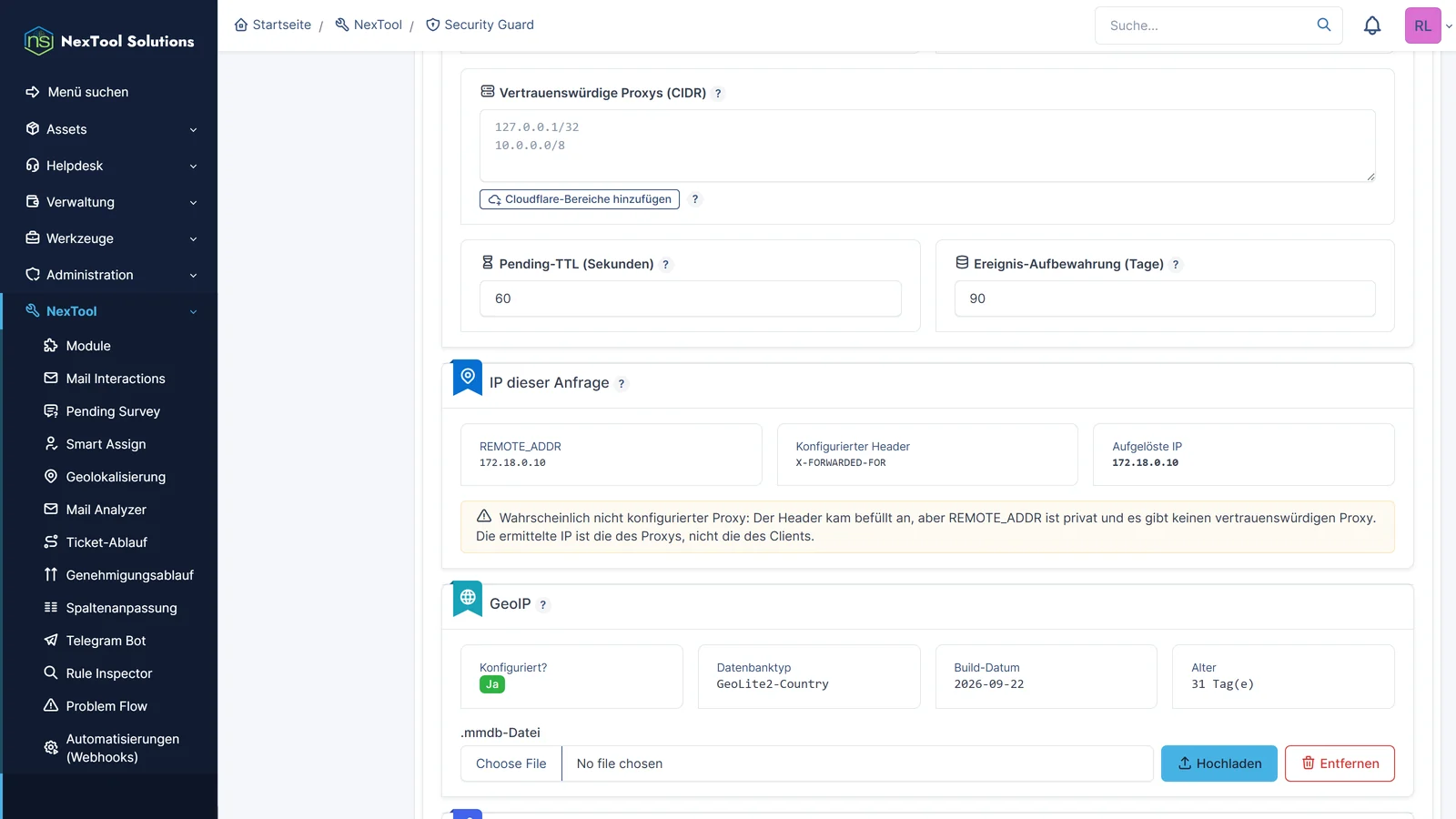Click the NexTool Solutions logo icon

(x=38, y=41)
